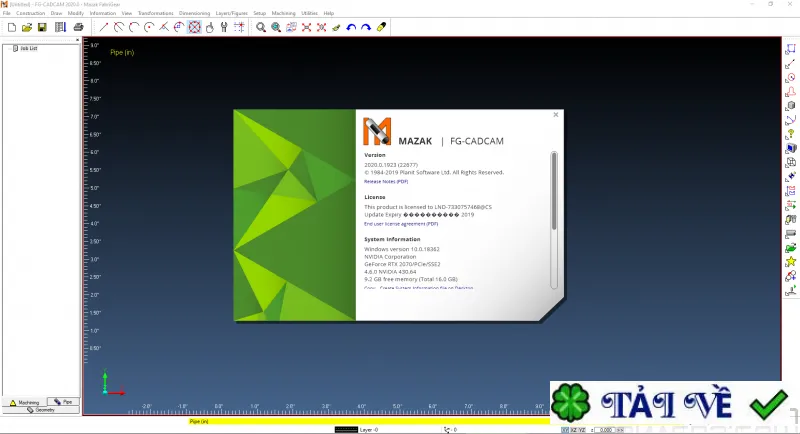Click the job list table toolbar icon

pyautogui.click(x=60, y=28)
